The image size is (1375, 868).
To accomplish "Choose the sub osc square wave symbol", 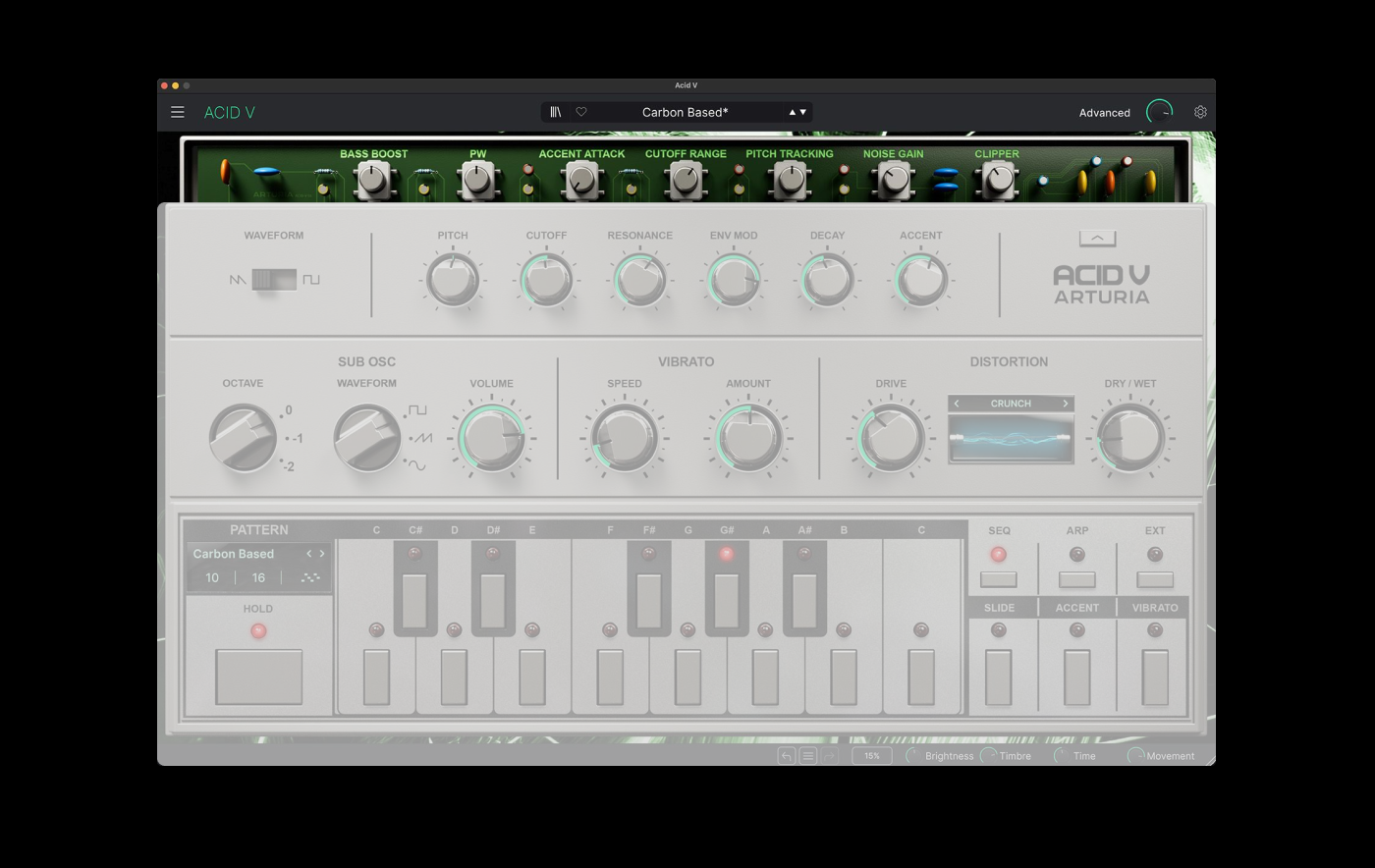I will [x=418, y=410].
